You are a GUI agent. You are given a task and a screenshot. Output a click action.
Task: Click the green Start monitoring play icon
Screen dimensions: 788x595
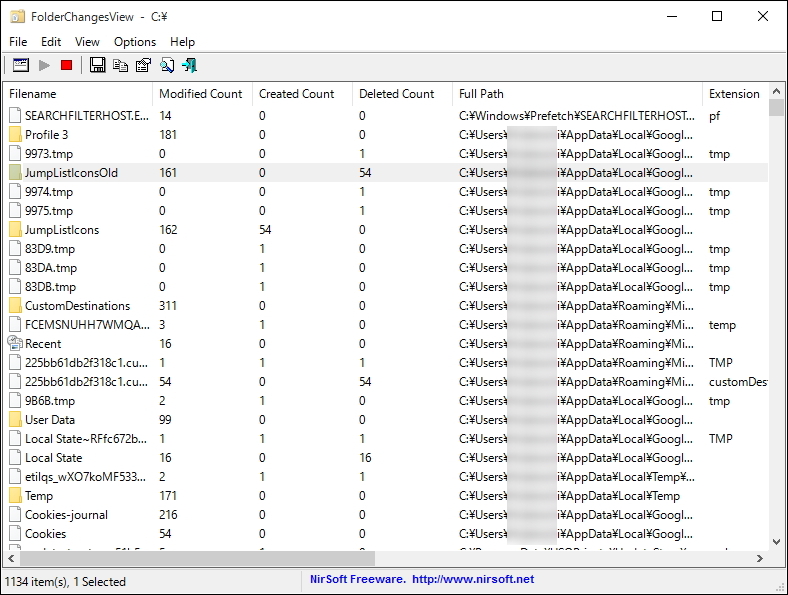click(x=44, y=65)
